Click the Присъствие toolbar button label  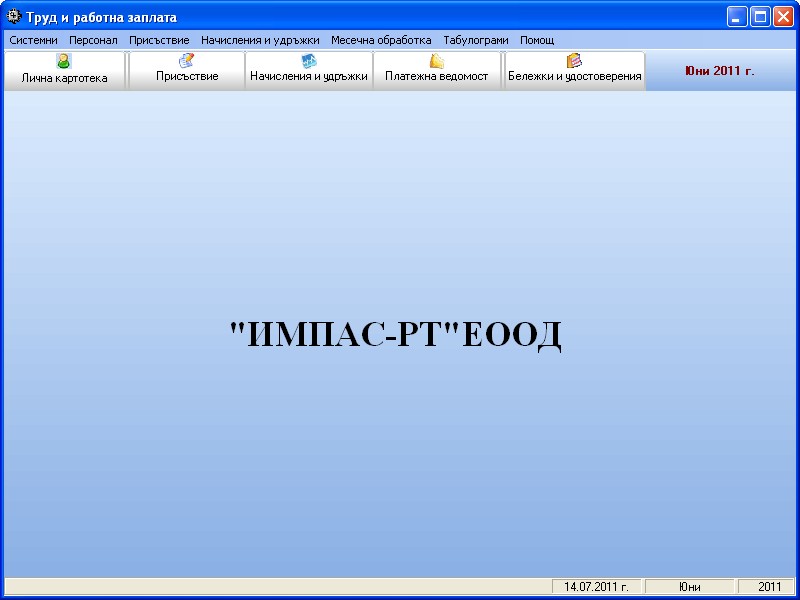click(x=187, y=77)
